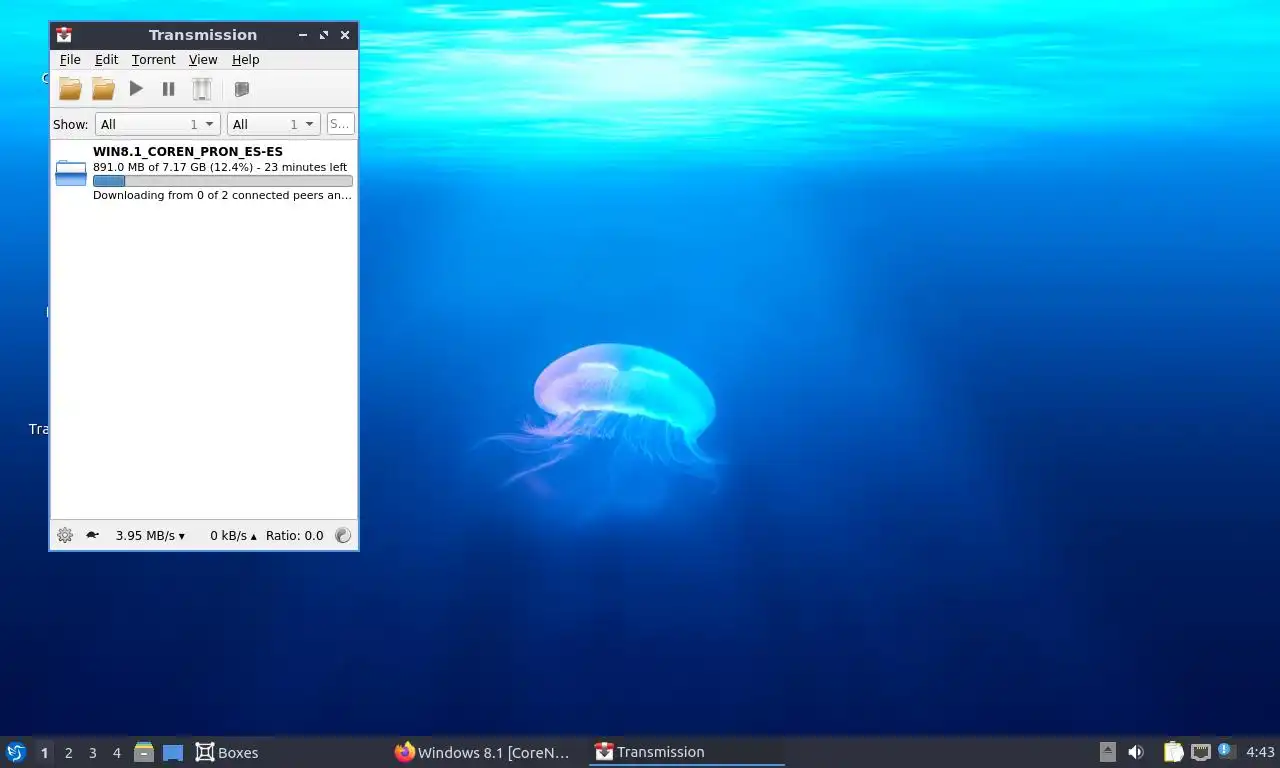The height and width of the screenshot is (768, 1280).
Task: Open the gear options icon in status bar
Action: 65,535
